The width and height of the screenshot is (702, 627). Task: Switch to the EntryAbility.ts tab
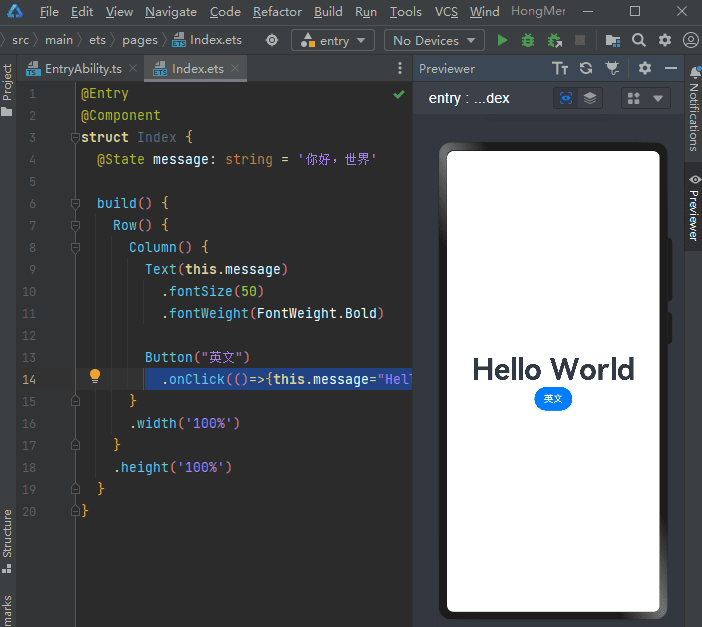pos(83,69)
